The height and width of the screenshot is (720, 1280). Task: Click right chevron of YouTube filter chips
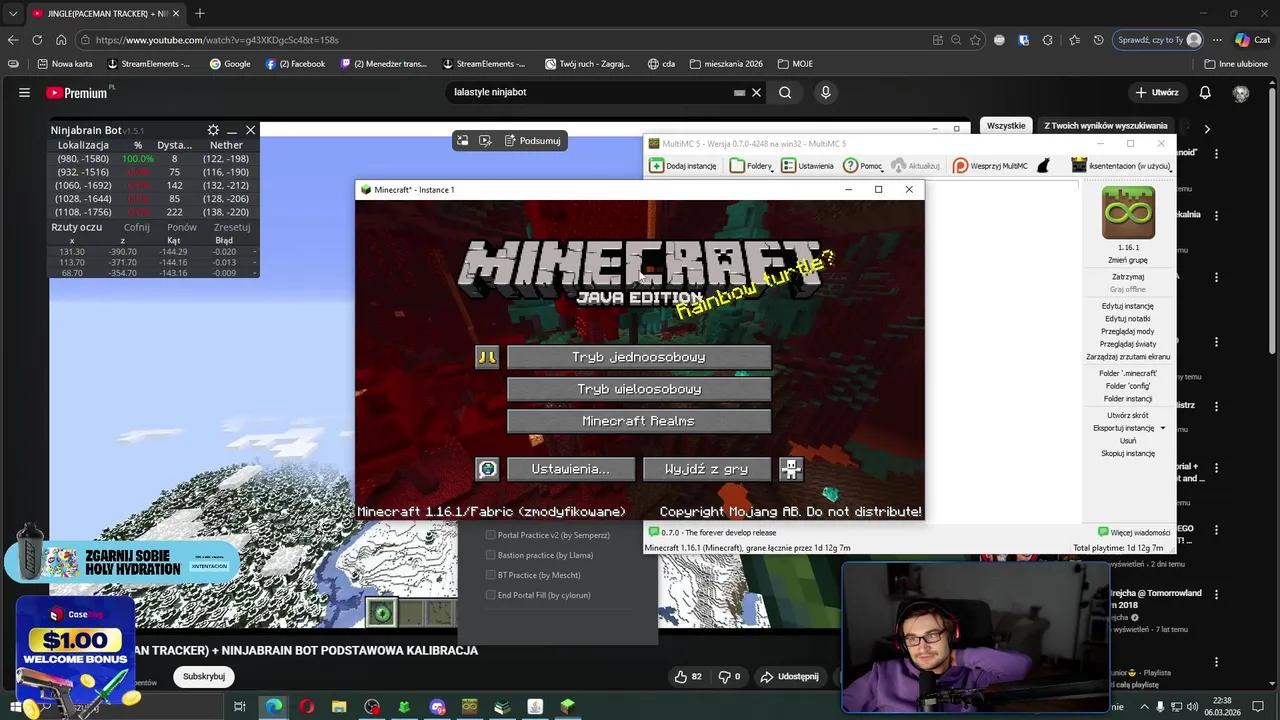(x=1207, y=129)
